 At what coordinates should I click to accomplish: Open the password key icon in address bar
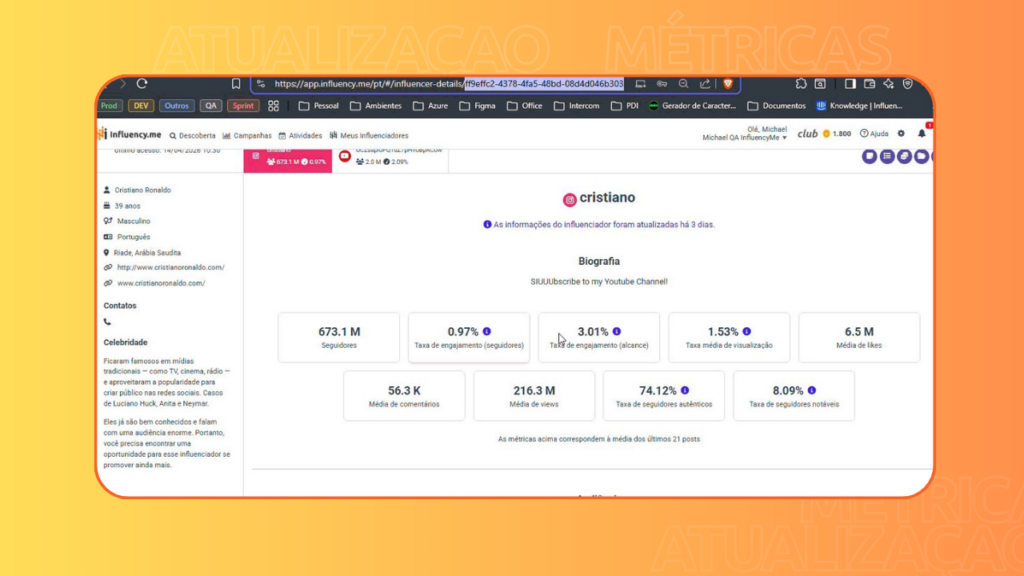[662, 84]
